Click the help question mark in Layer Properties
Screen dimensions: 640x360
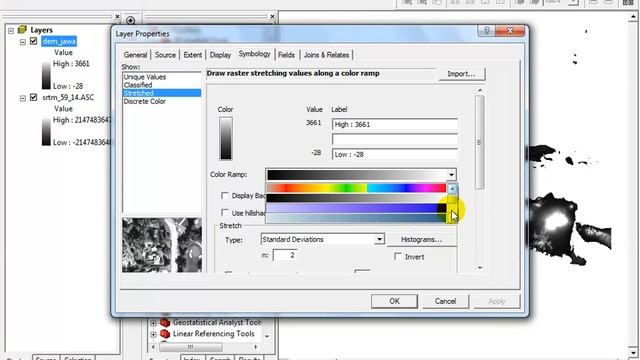(487, 31)
